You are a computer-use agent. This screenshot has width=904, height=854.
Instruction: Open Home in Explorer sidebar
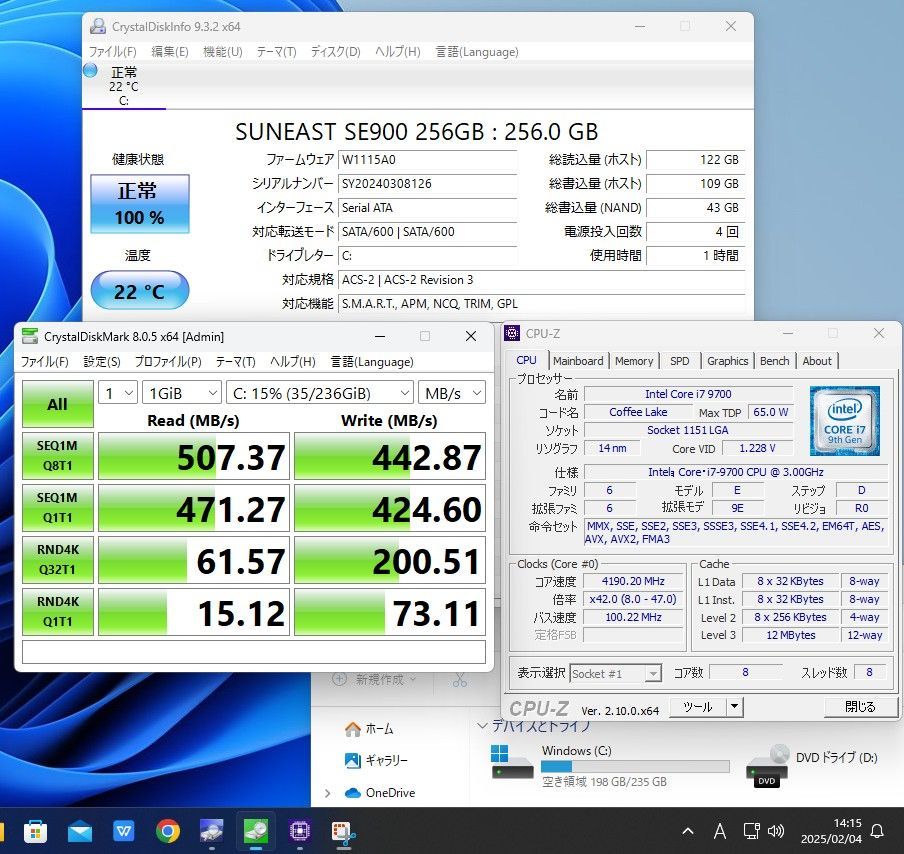[369, 729]
